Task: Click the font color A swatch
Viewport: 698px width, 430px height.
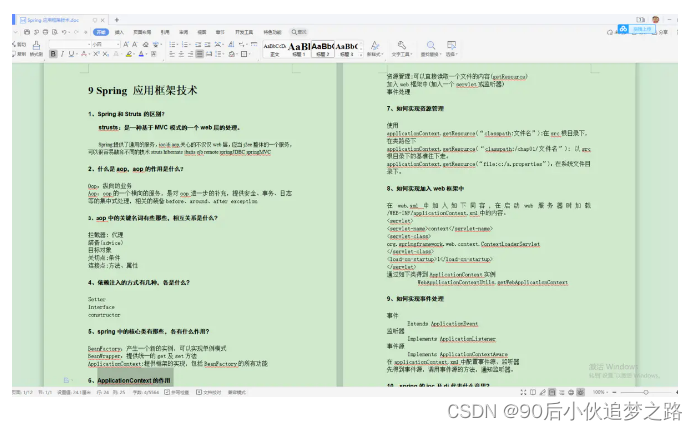Action: (x=141, y=54)
